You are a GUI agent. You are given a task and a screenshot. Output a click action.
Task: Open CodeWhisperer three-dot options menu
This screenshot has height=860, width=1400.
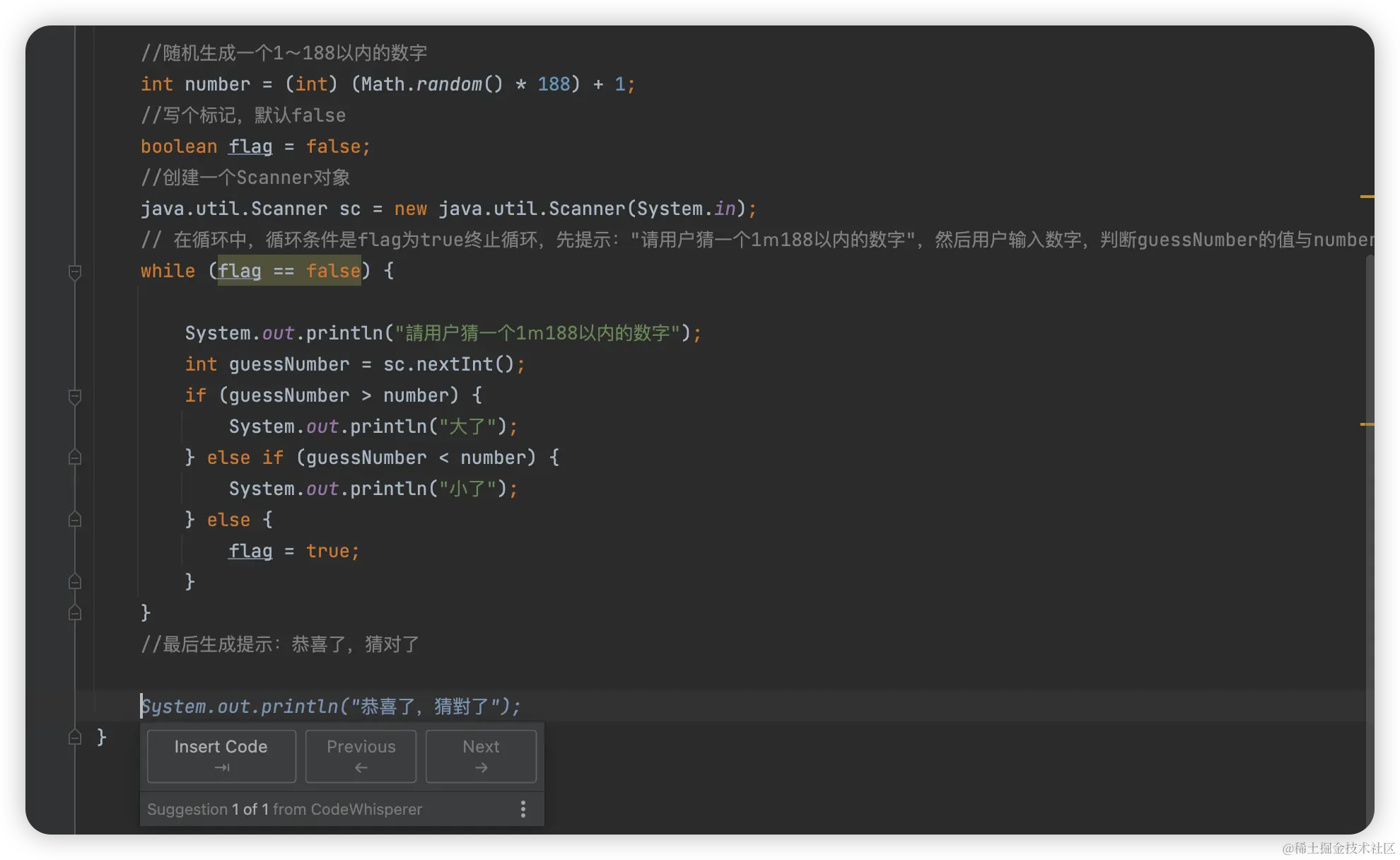pos(523,809)
